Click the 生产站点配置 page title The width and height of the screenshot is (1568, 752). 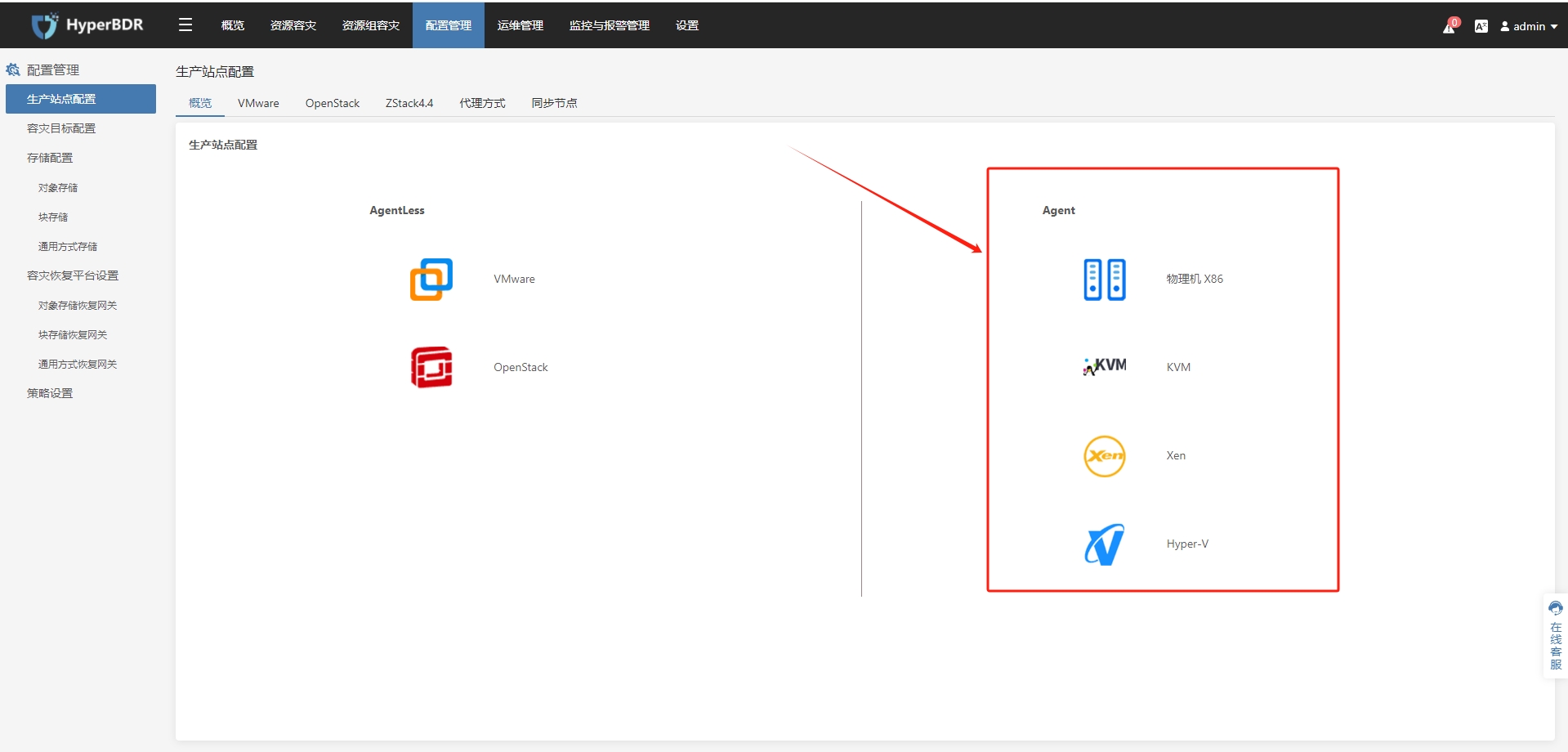pyautogui.click(x=215, y=72)
